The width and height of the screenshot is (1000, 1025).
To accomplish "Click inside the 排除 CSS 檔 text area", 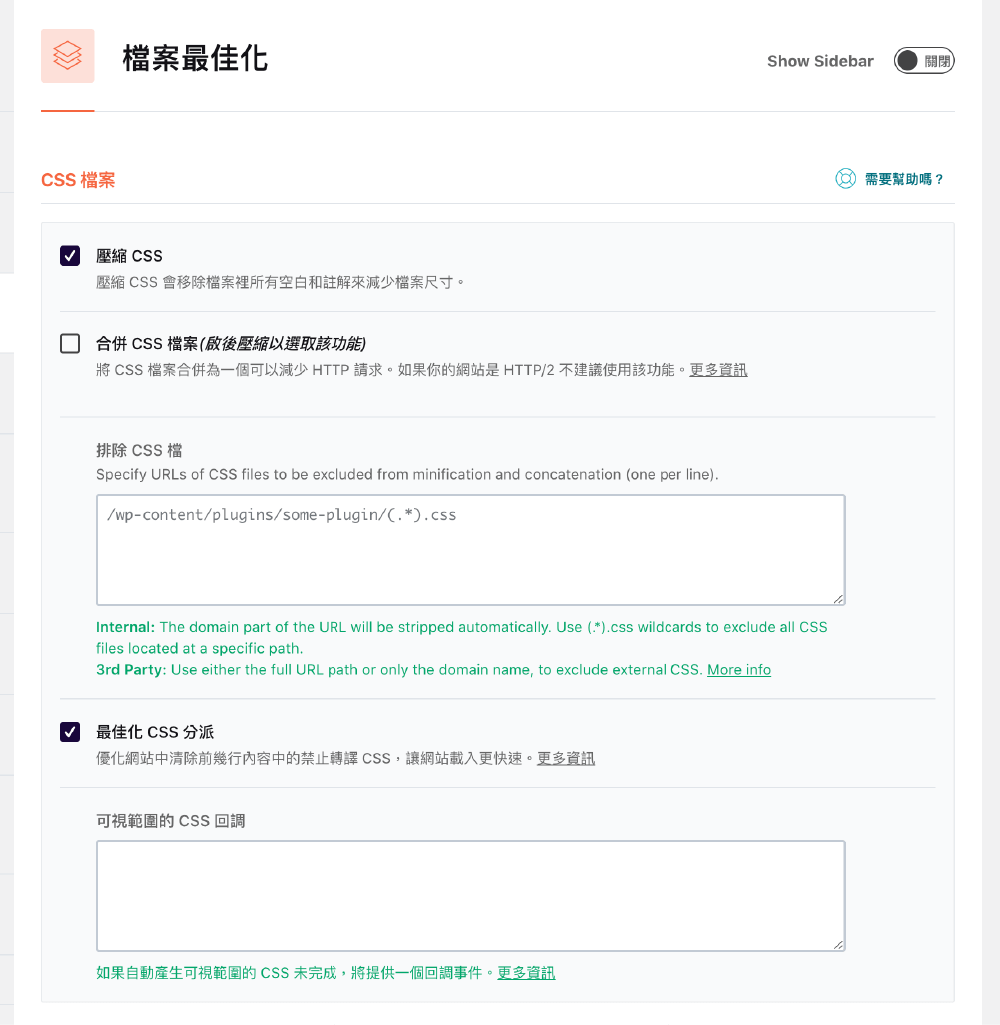I will coord(470,550).
